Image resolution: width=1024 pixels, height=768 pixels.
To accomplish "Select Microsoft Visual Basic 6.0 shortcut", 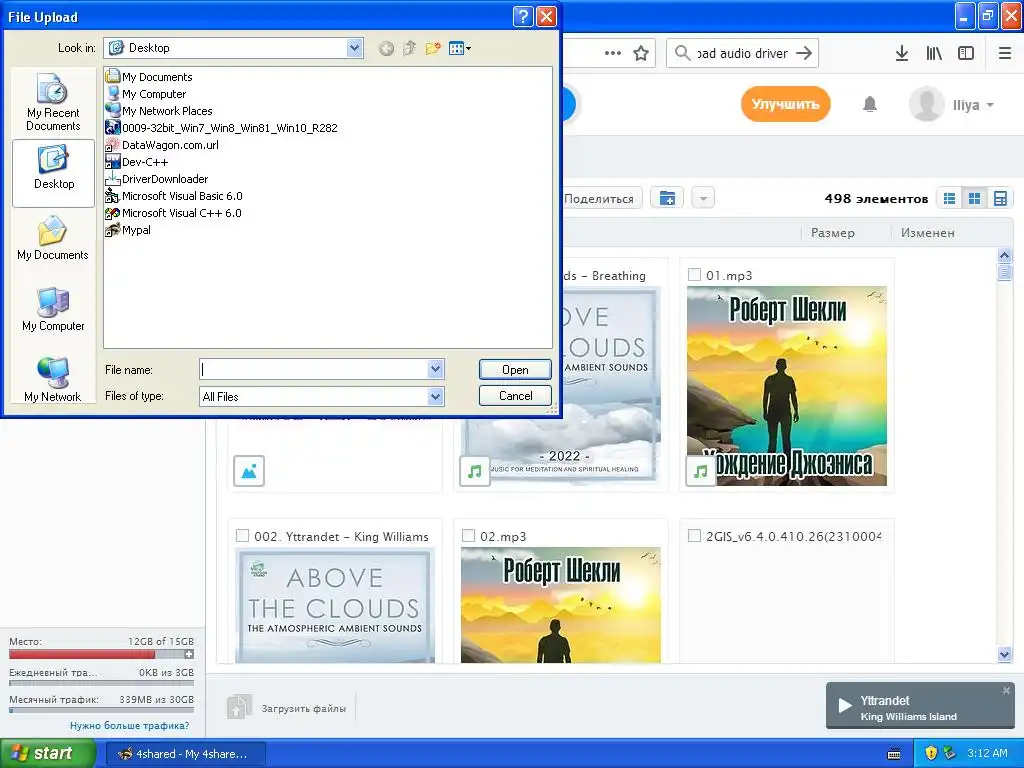I will pos(174,196).
